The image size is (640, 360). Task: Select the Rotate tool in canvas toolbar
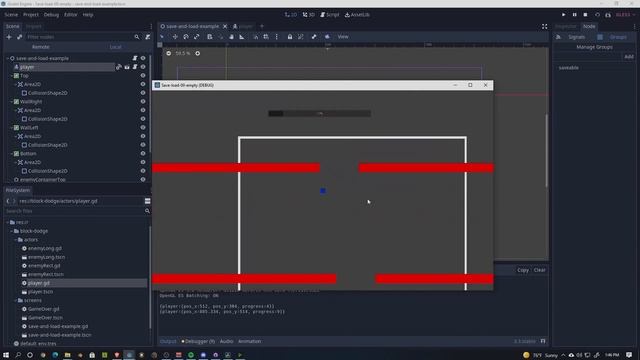(186, 37)
